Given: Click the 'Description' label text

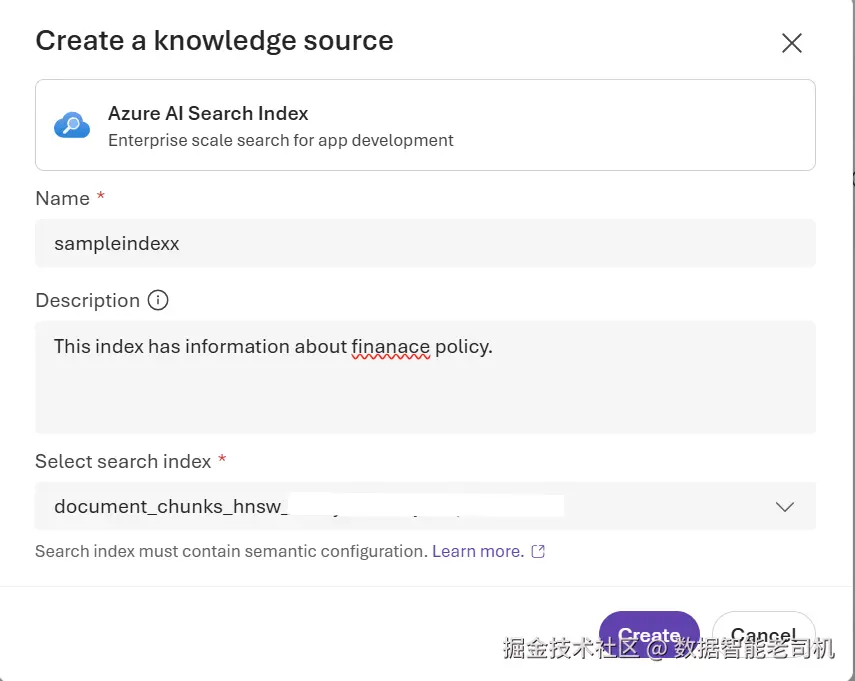Looking at the screenshot, I should (87, 300).
